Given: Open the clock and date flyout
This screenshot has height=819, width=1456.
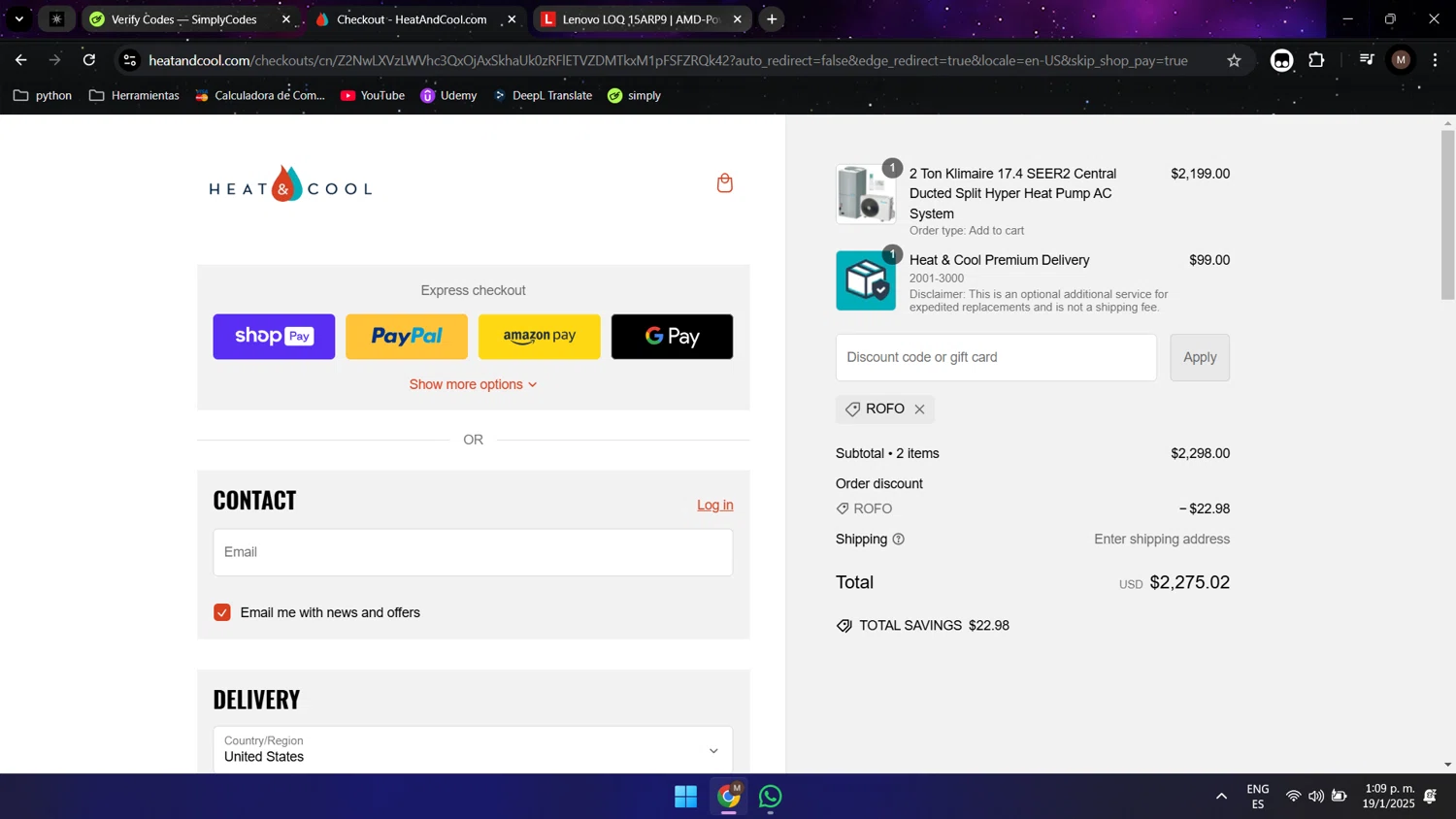Looking at the screenshot, I should pos(1388,796).
